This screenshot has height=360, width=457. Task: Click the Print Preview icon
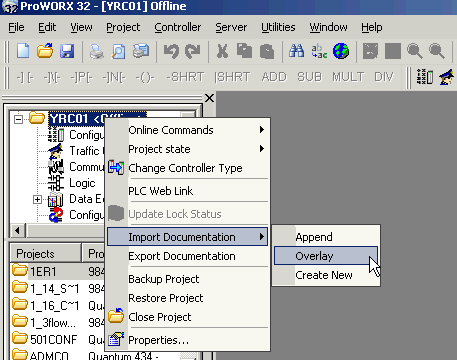(118, 51)
